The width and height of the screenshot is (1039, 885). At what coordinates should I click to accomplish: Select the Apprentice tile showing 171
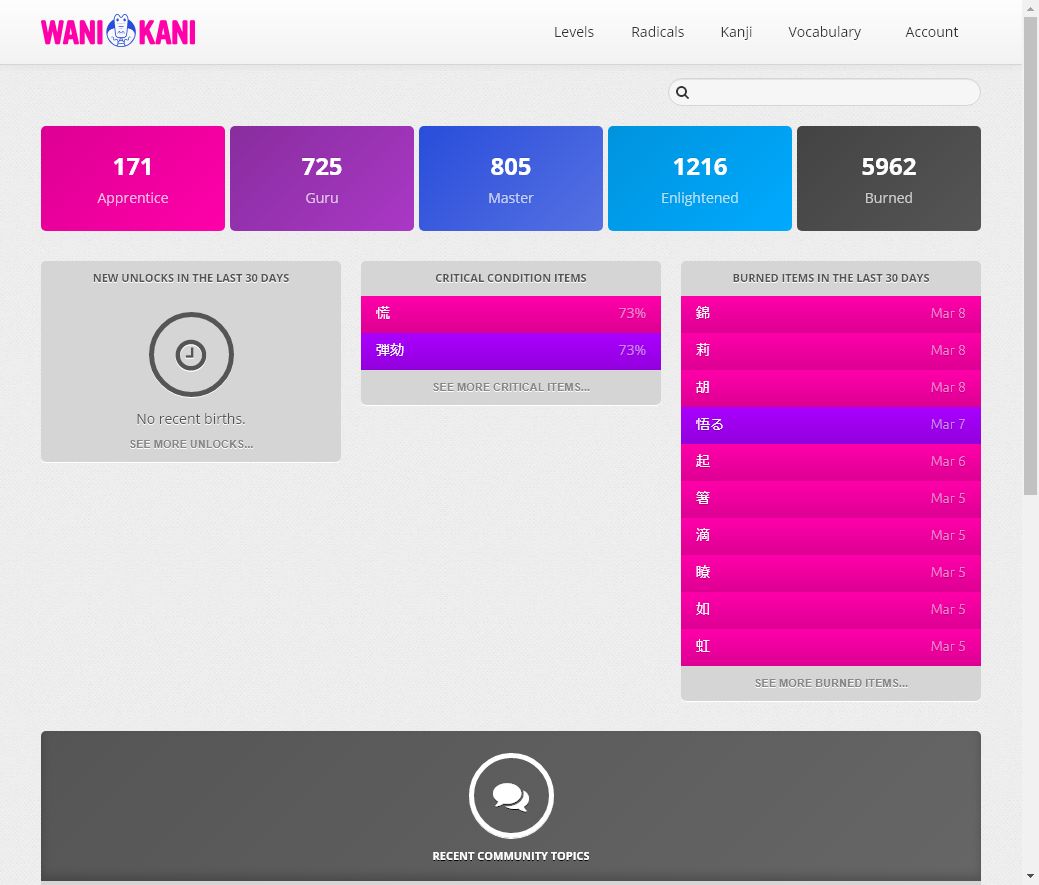132,178
